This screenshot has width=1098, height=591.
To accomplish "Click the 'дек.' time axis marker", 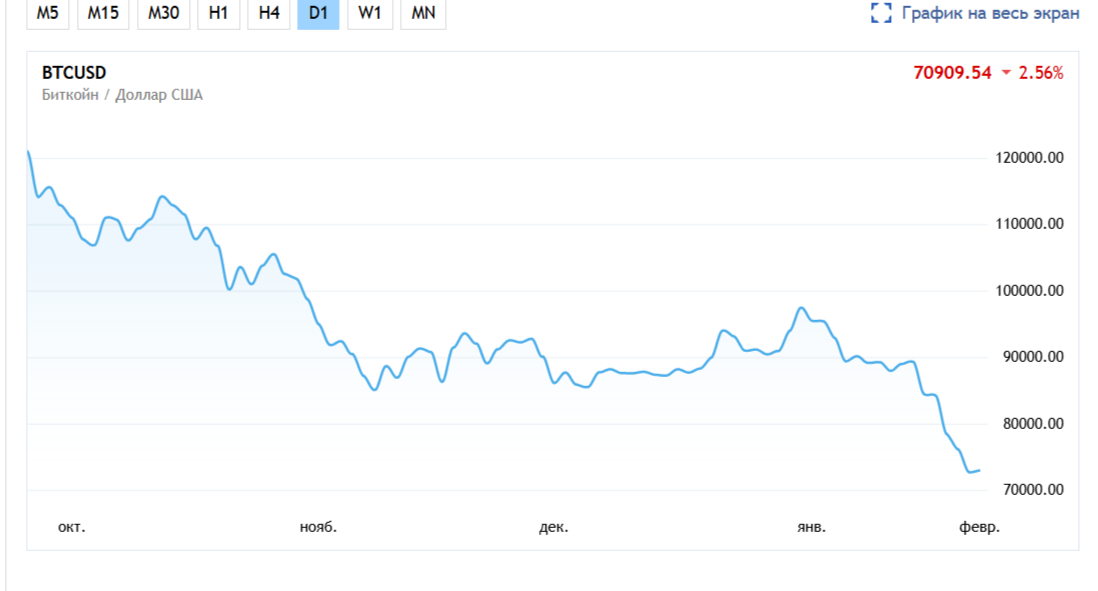I will (553, 526).
